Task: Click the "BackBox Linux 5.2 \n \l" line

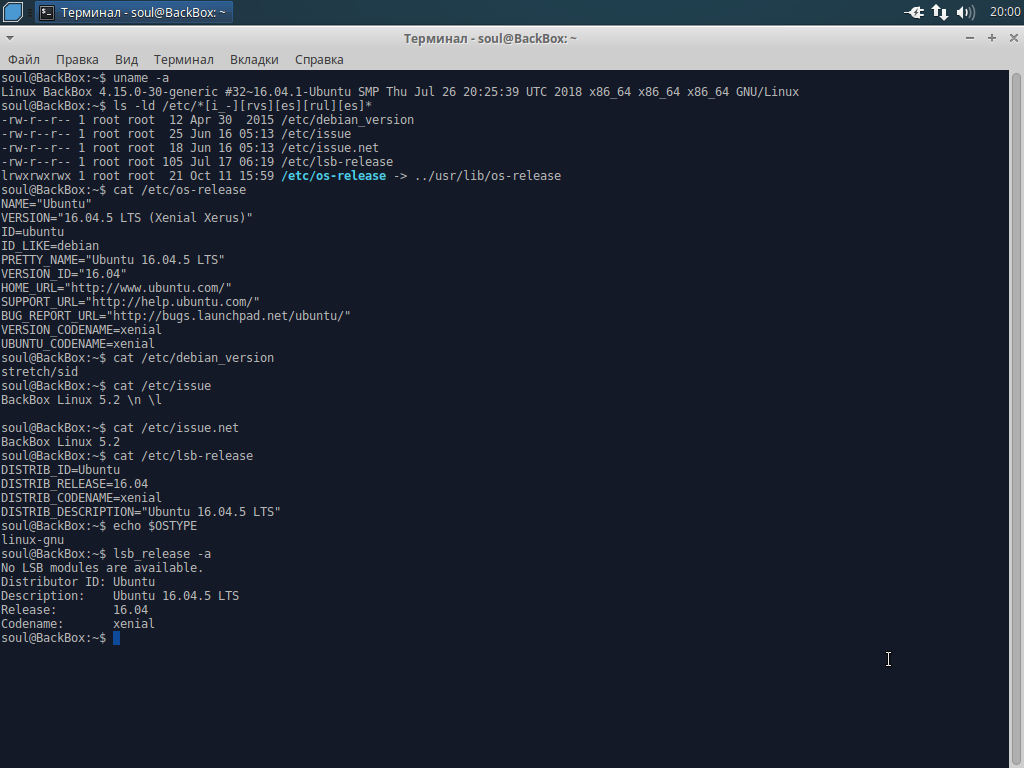Action: coord(81,400)
